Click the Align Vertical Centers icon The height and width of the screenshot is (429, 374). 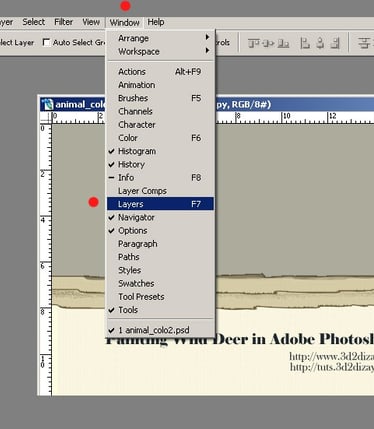[x=269, y=43]
